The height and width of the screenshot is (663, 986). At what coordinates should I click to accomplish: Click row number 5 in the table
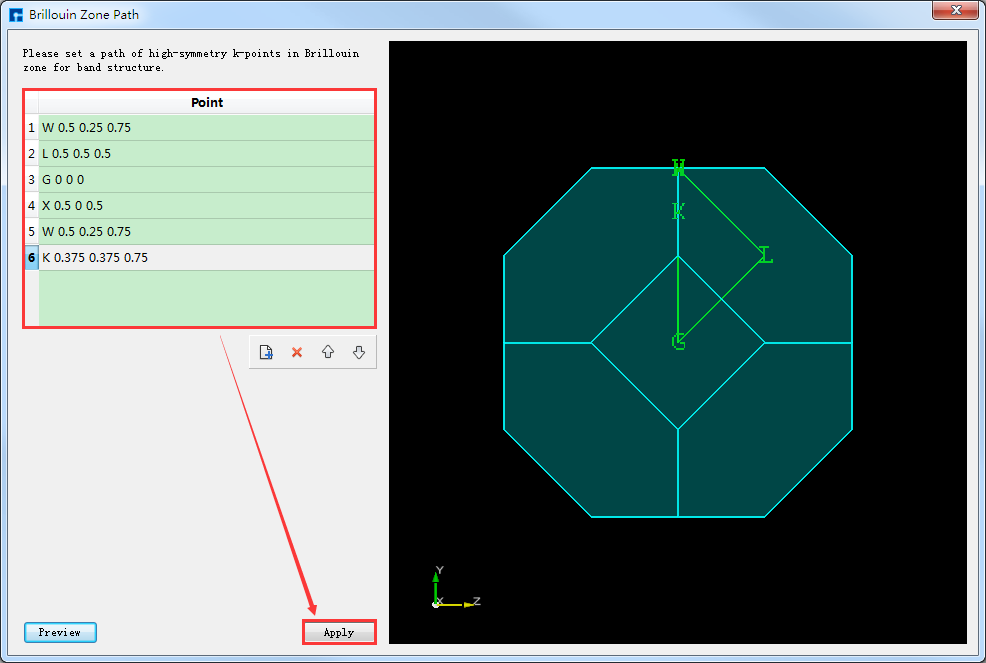[x=31, y=232]
